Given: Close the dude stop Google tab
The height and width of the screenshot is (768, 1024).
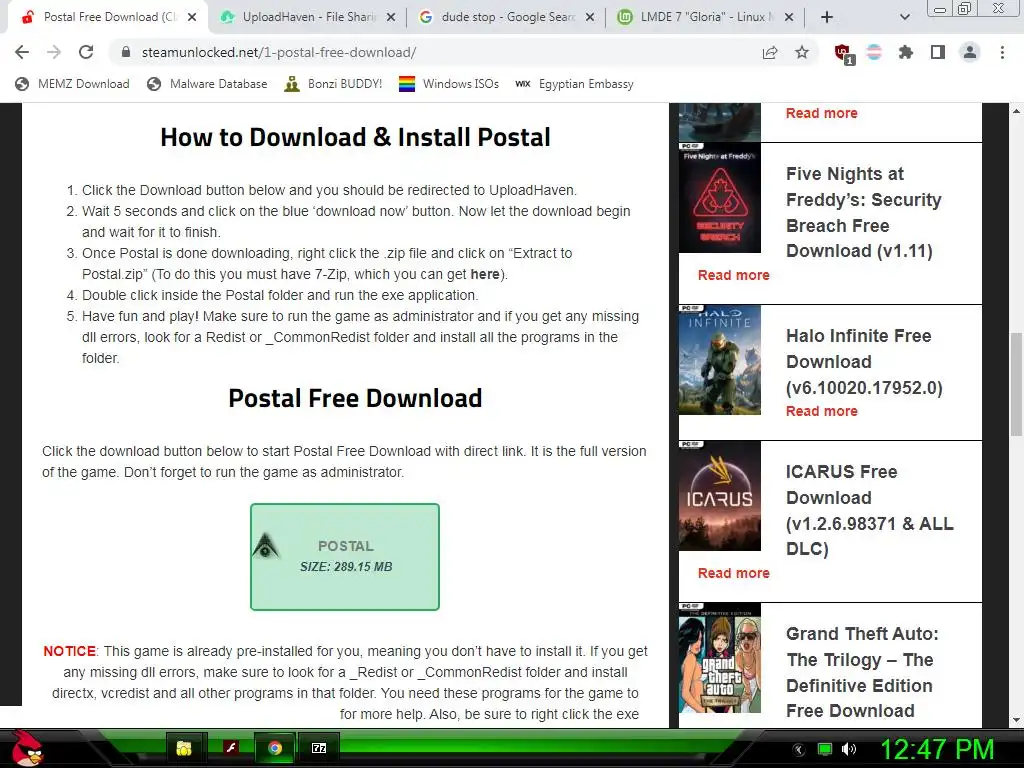Looking at the screenshot, I should click(x=590, y=17).
